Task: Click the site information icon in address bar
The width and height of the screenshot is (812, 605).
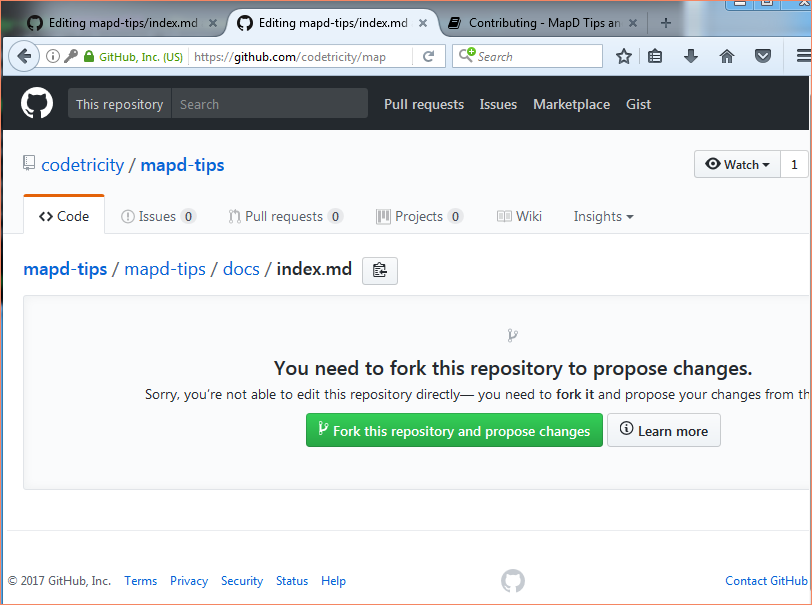Action: click(53, 56)
